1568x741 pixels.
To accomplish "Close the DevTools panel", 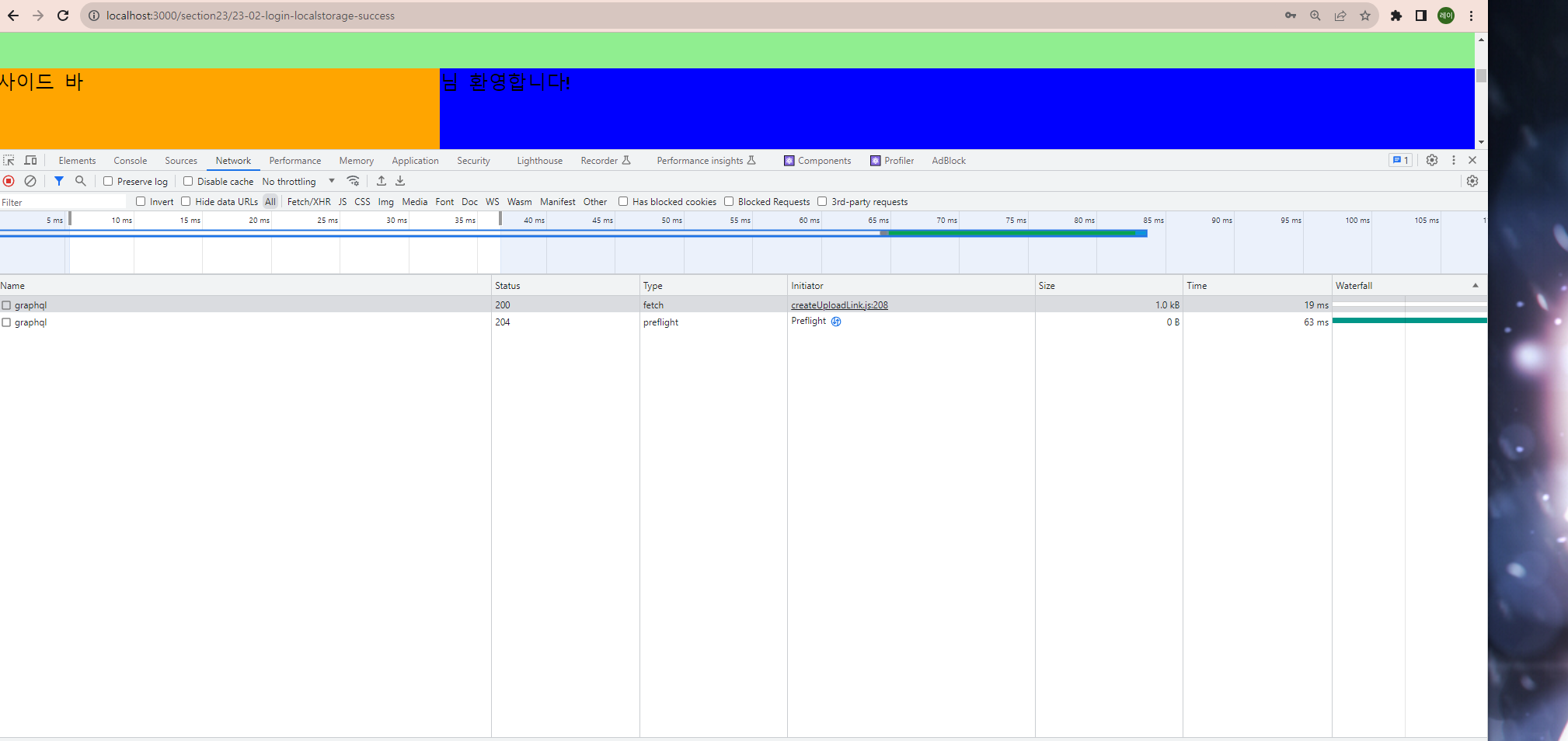I will tap(1472, 160).
